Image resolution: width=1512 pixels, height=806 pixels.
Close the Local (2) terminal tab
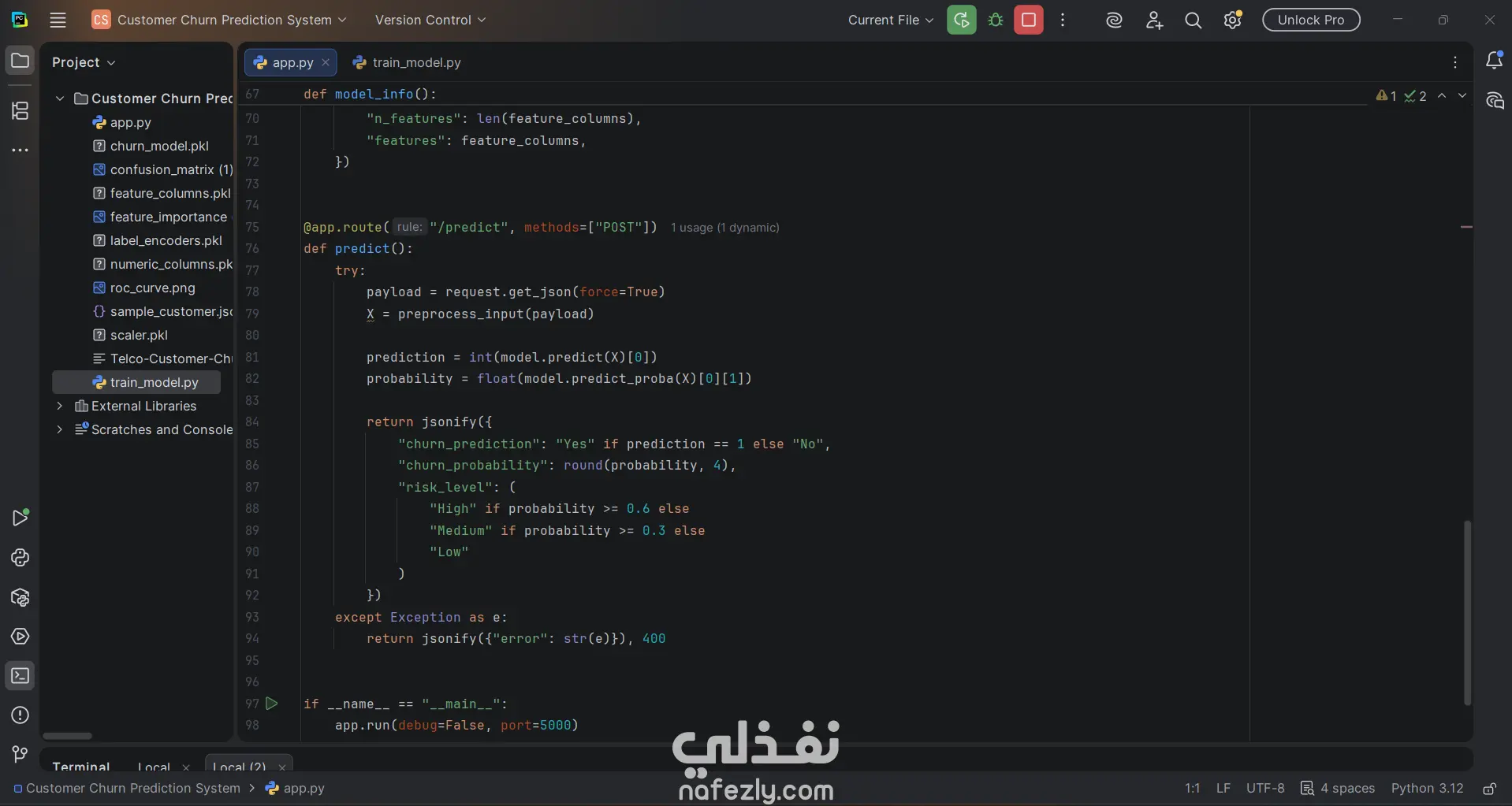[282, 767]
